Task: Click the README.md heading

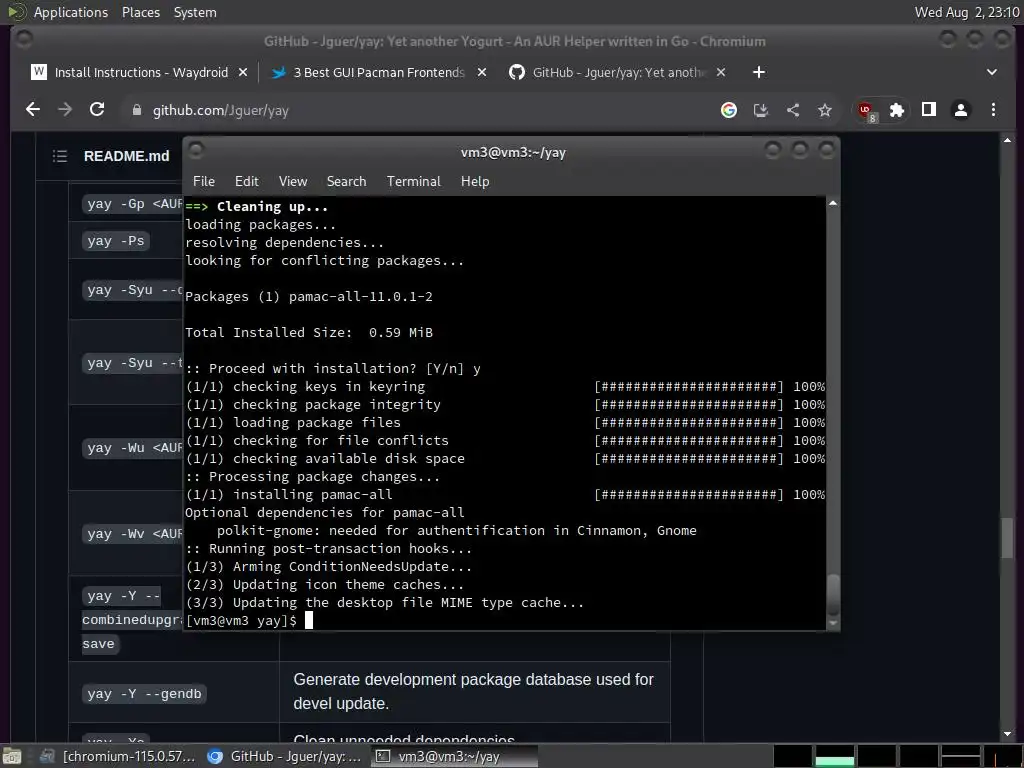Action: [126, 156]
